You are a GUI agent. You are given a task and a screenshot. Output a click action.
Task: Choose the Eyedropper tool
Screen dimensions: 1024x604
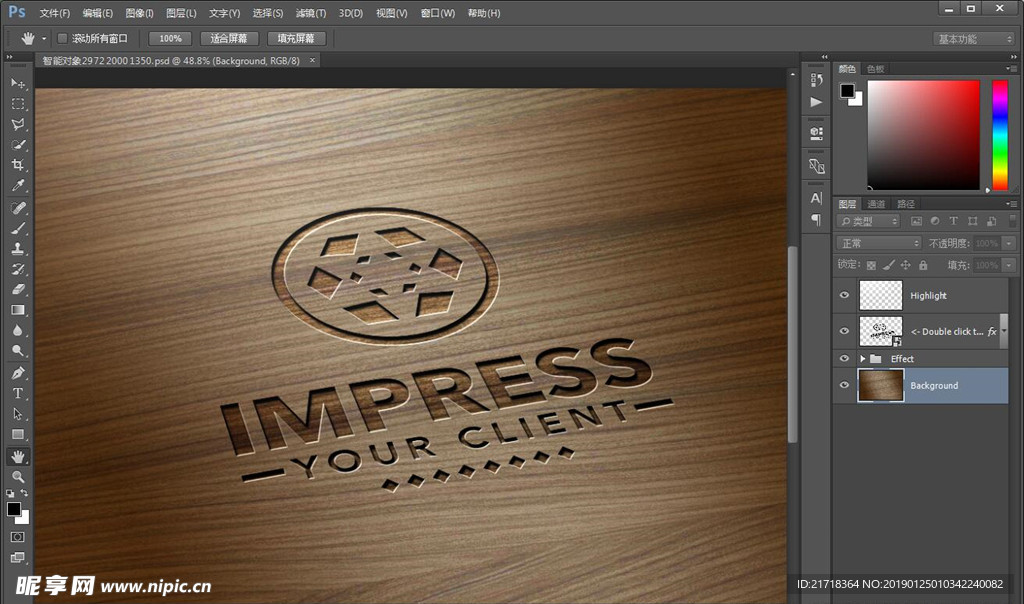point(18,185)
